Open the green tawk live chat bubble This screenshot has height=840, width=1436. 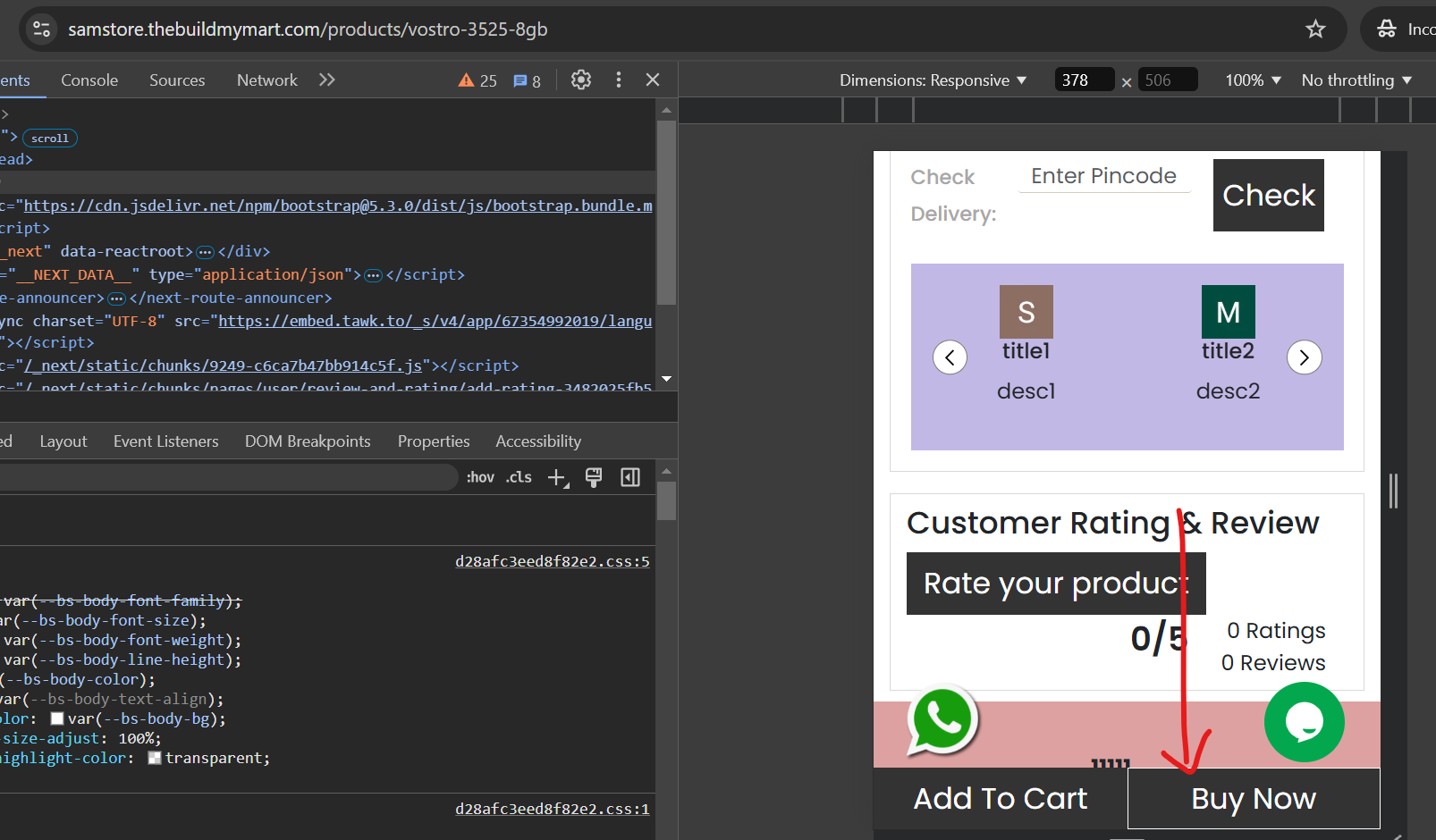(1305, 722)
